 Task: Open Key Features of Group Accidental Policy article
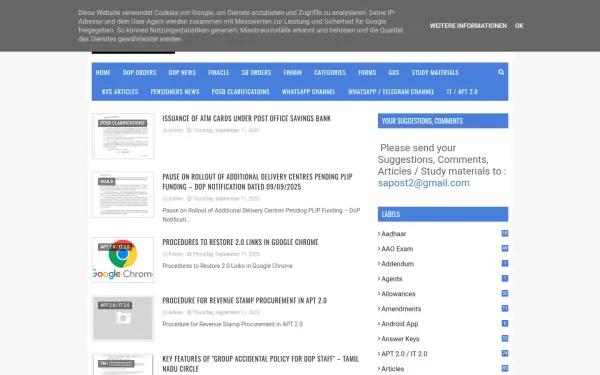tap(261, 364)
